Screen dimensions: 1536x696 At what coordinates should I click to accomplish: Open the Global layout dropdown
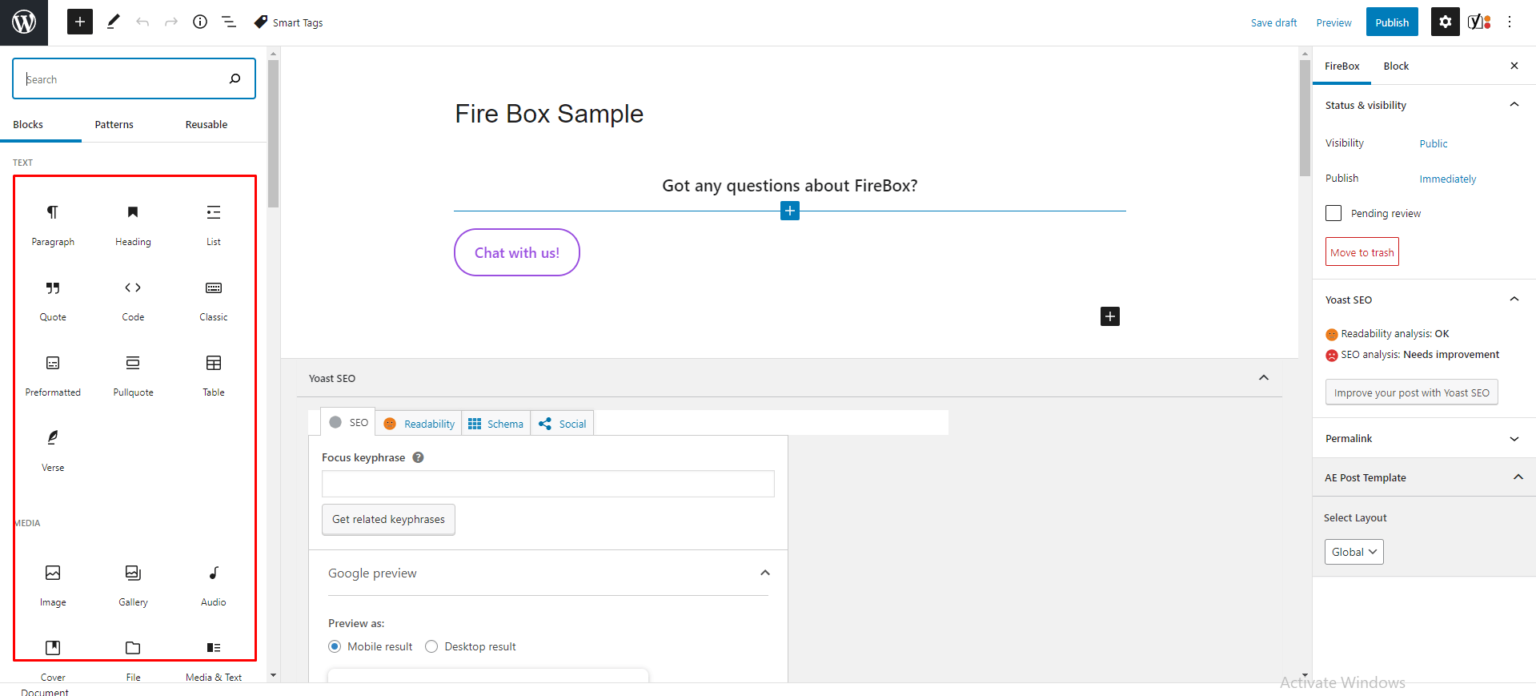1353,551
